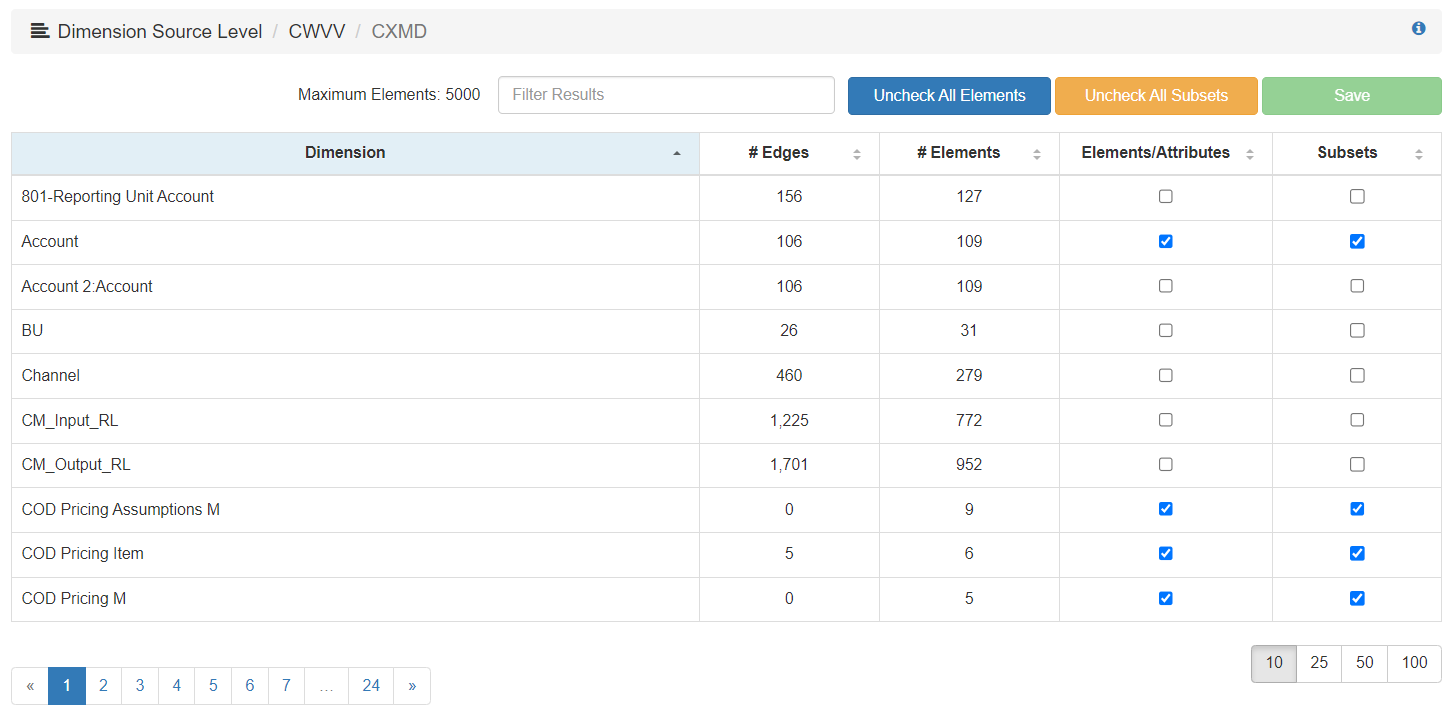1455x723 pixels.
Task: Sort by the Dimension column header
Action: pos(355,153)
